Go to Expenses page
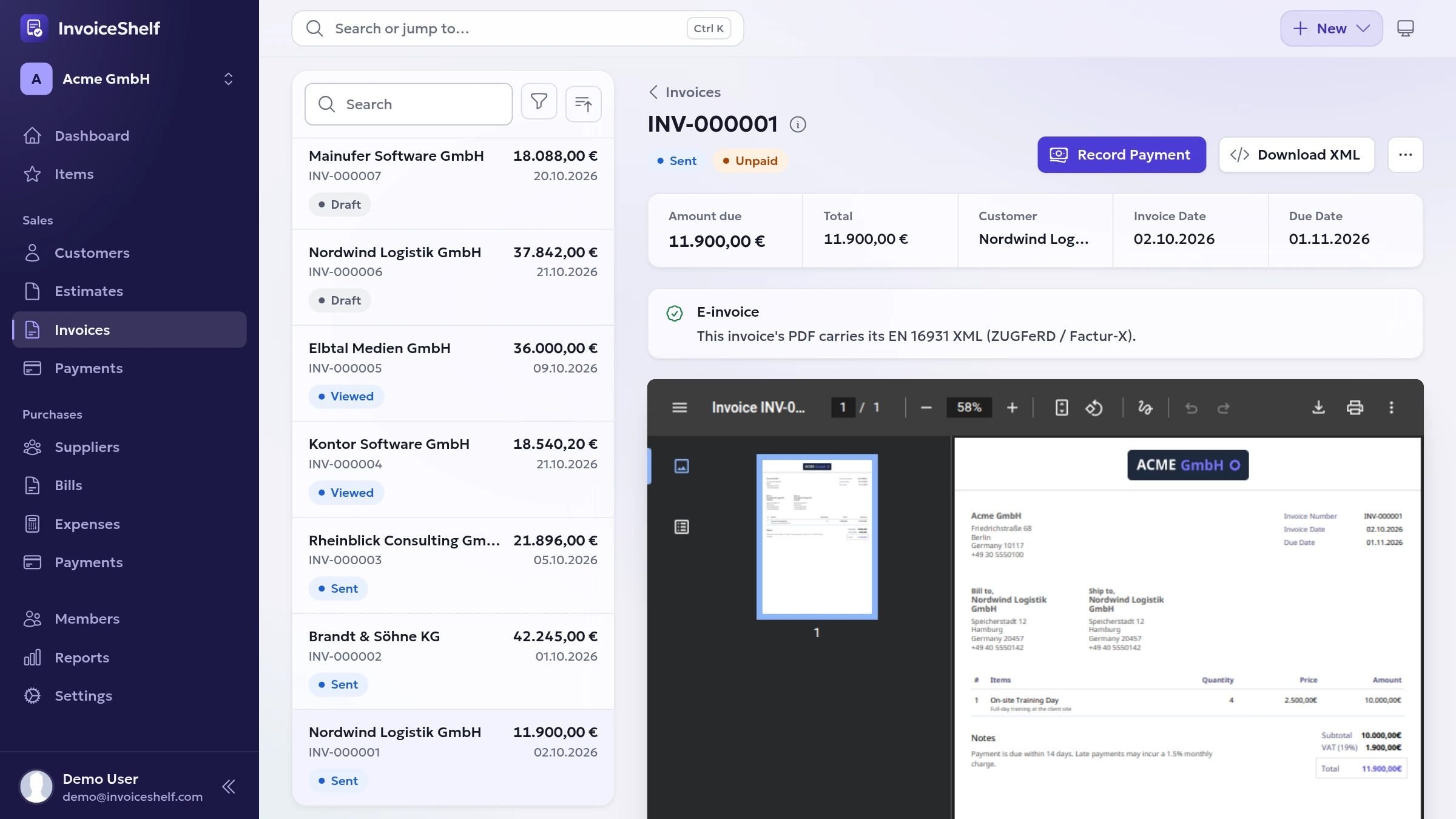This screenshot has height=819, width=1456. click(129, 524)
